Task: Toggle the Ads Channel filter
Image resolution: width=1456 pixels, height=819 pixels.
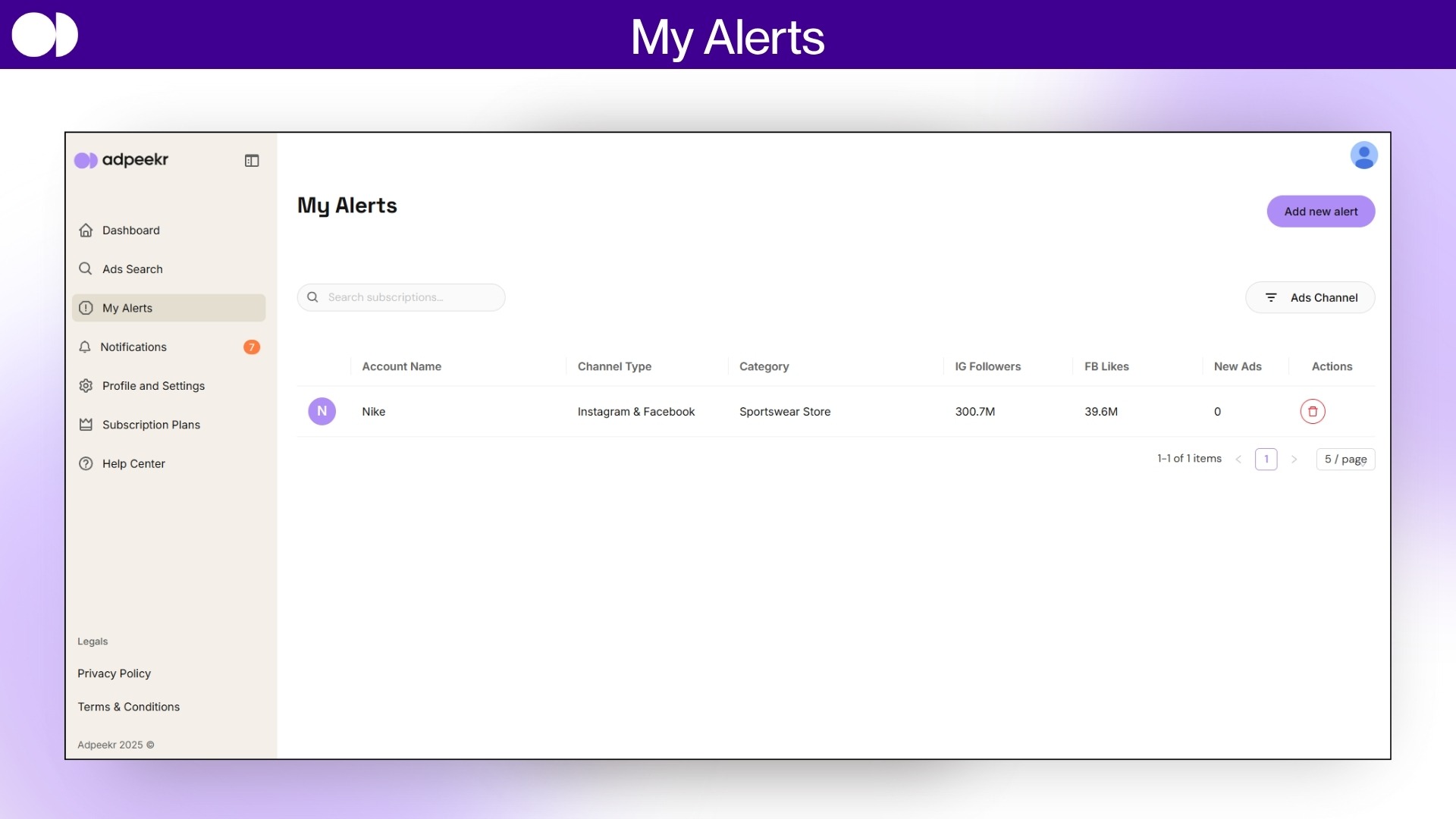Action: point(1310,297)
